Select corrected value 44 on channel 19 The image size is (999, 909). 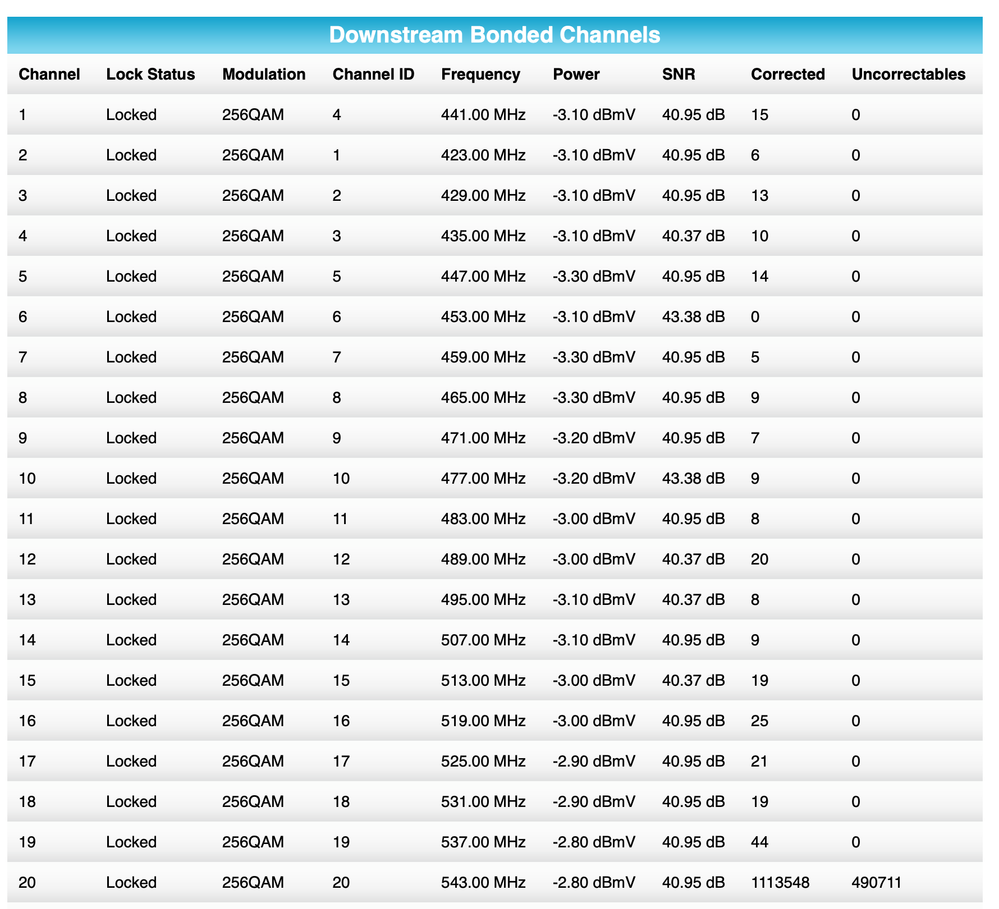tap(760, 842)
